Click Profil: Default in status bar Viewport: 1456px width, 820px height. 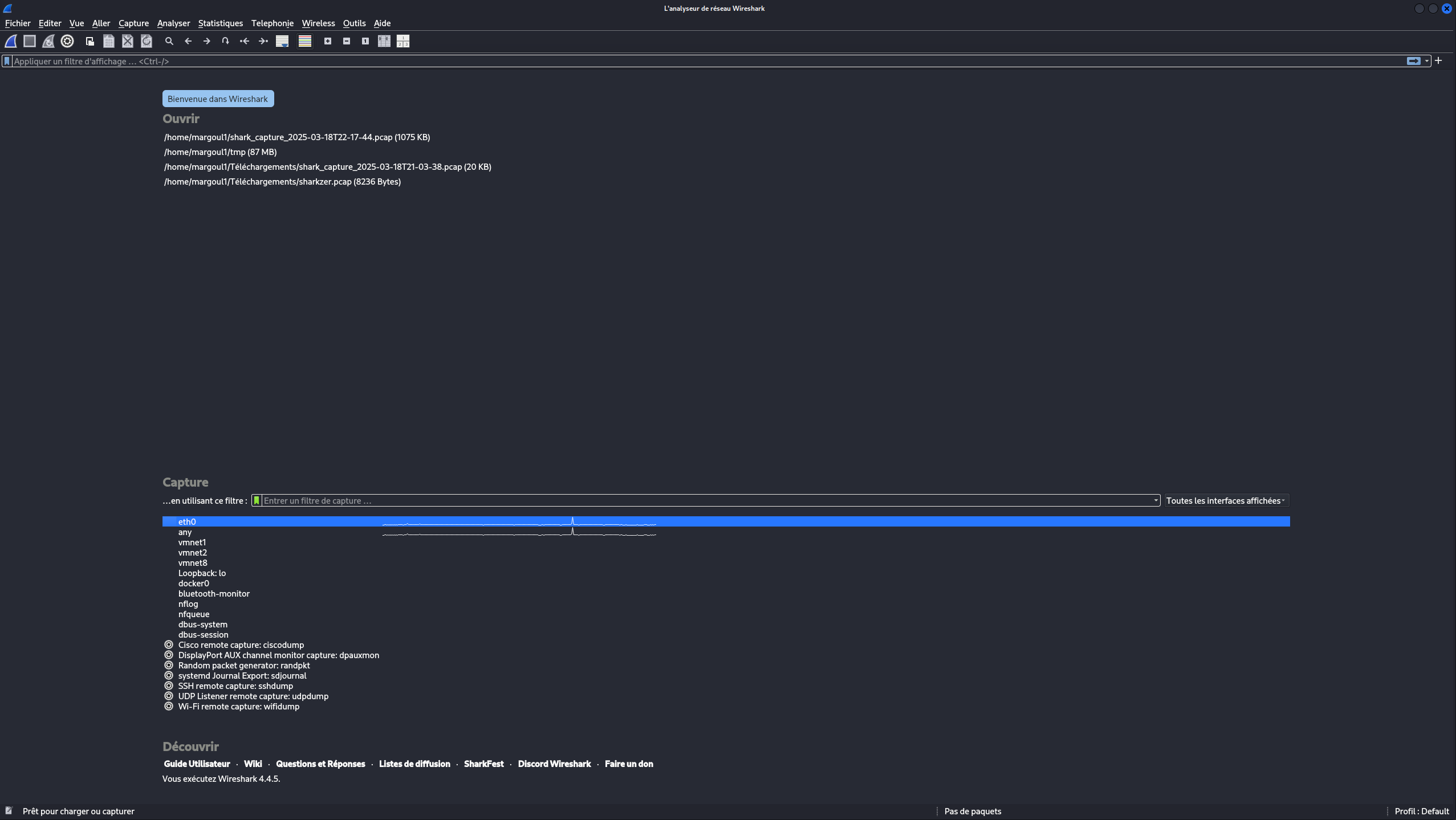pos(1421,811)
